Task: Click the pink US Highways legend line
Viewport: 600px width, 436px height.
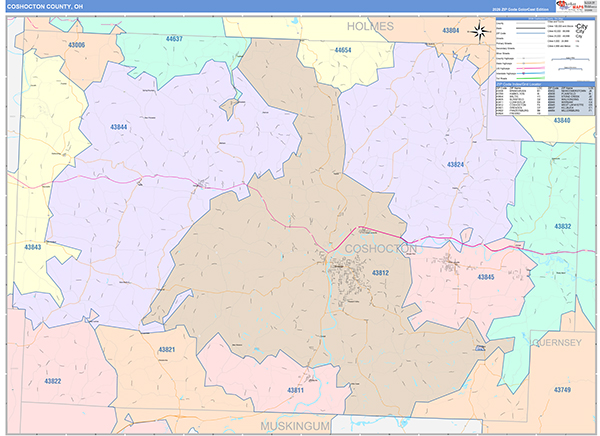Action: click(x=530, y=68)
